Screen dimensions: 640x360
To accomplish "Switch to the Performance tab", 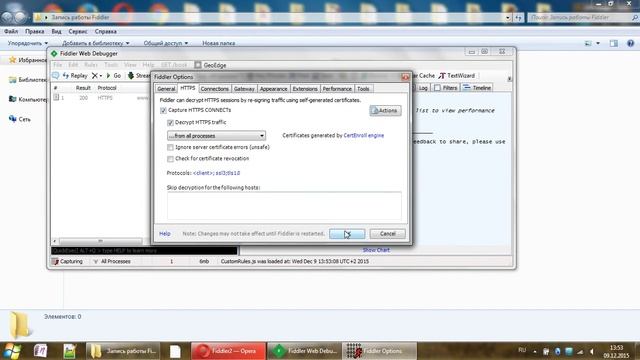I will coord(337,89).
